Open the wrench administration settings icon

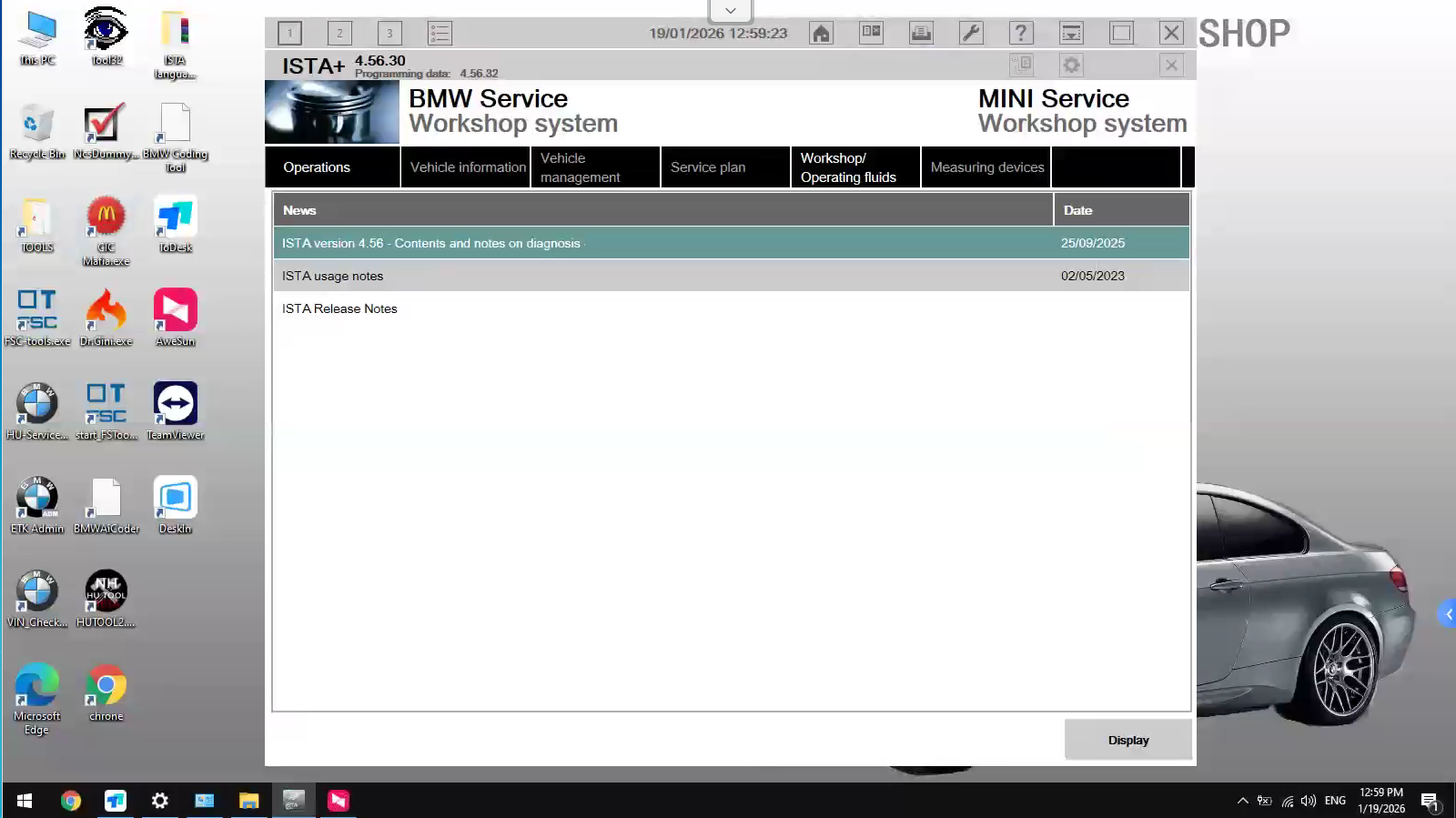(x=971, y=34)
